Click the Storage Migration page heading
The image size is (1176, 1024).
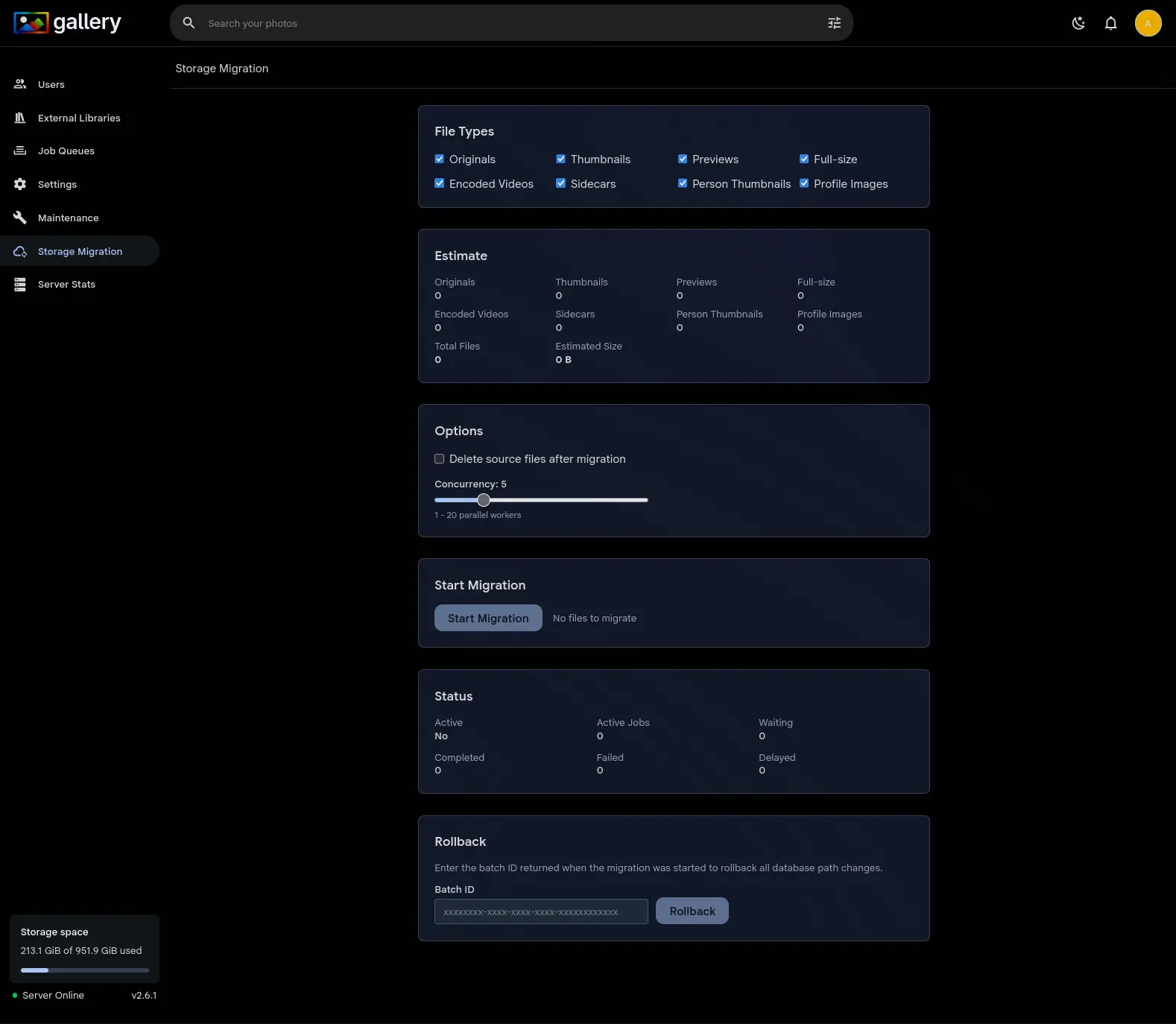[x=222, y=68]
